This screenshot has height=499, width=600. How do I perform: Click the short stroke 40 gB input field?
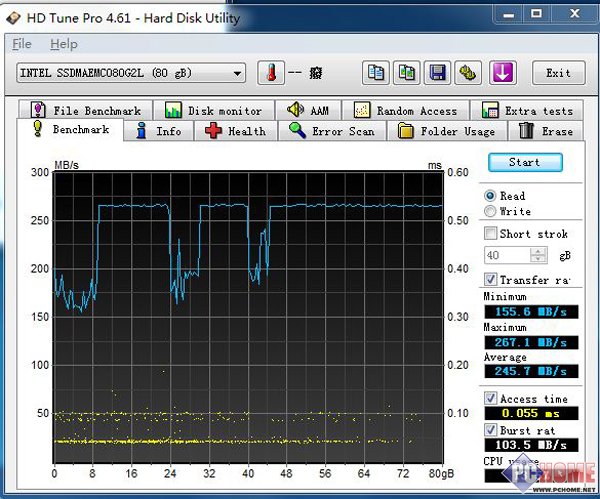[x=507, y=255]
